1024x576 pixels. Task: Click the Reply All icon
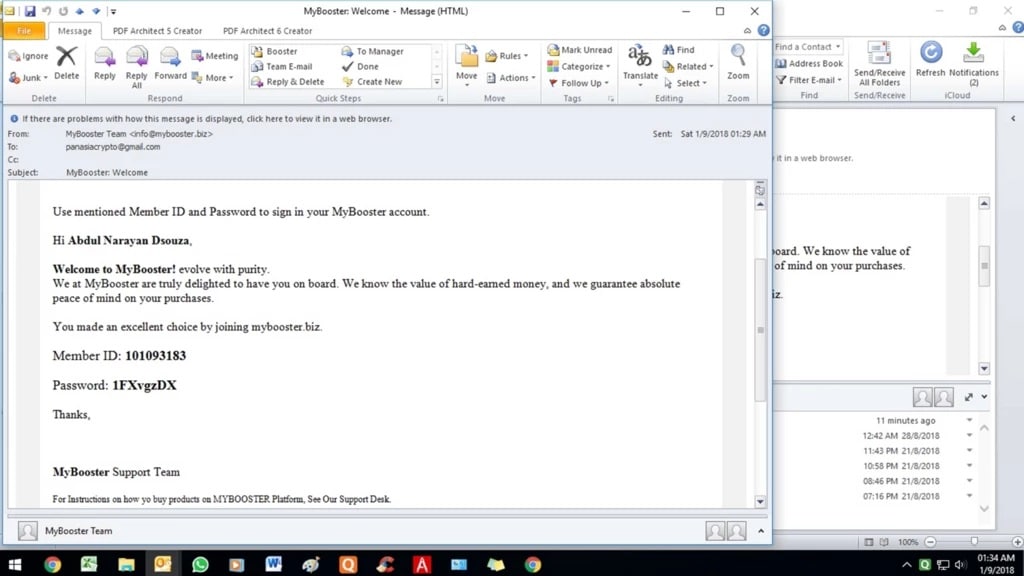[137, 62]
